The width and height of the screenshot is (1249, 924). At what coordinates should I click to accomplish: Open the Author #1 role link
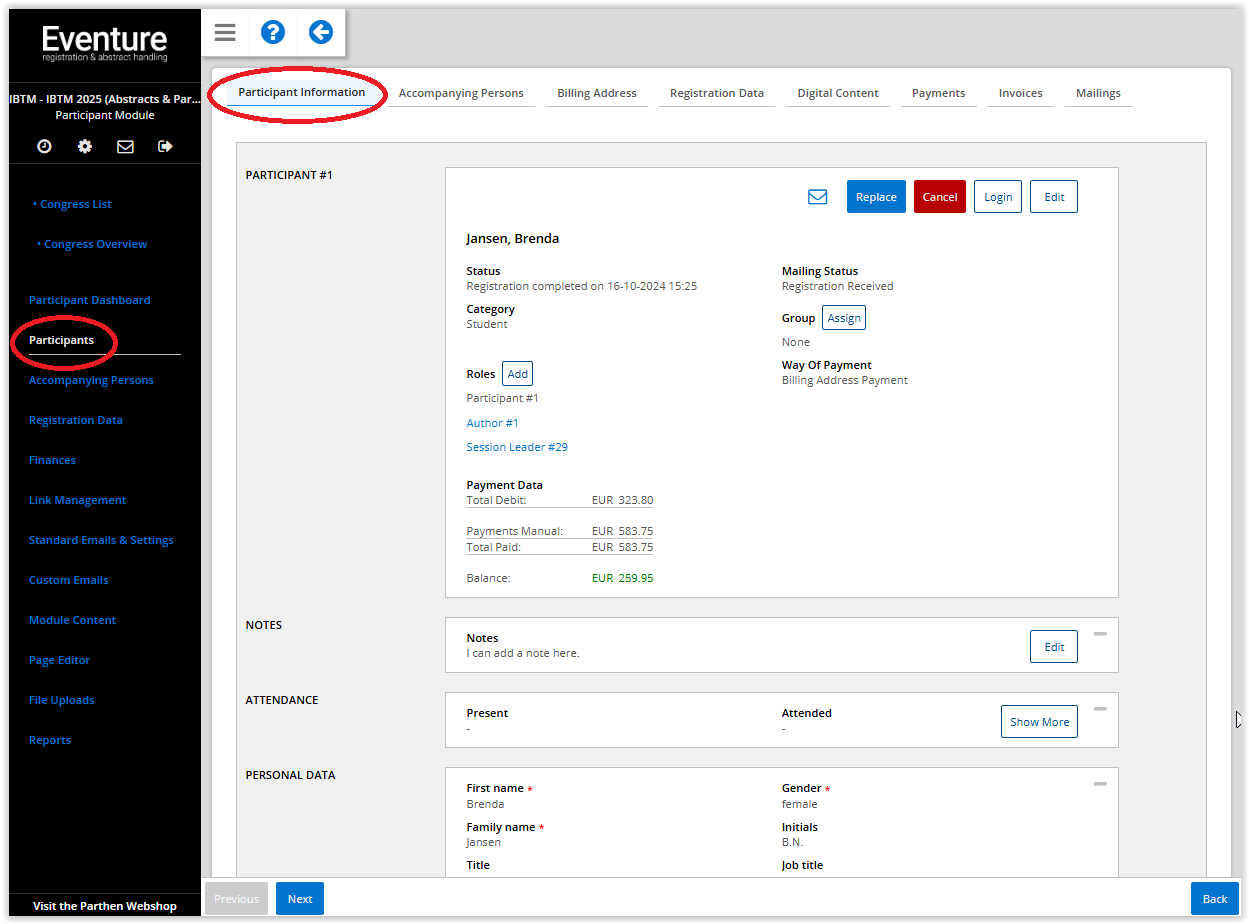[493, 423]
